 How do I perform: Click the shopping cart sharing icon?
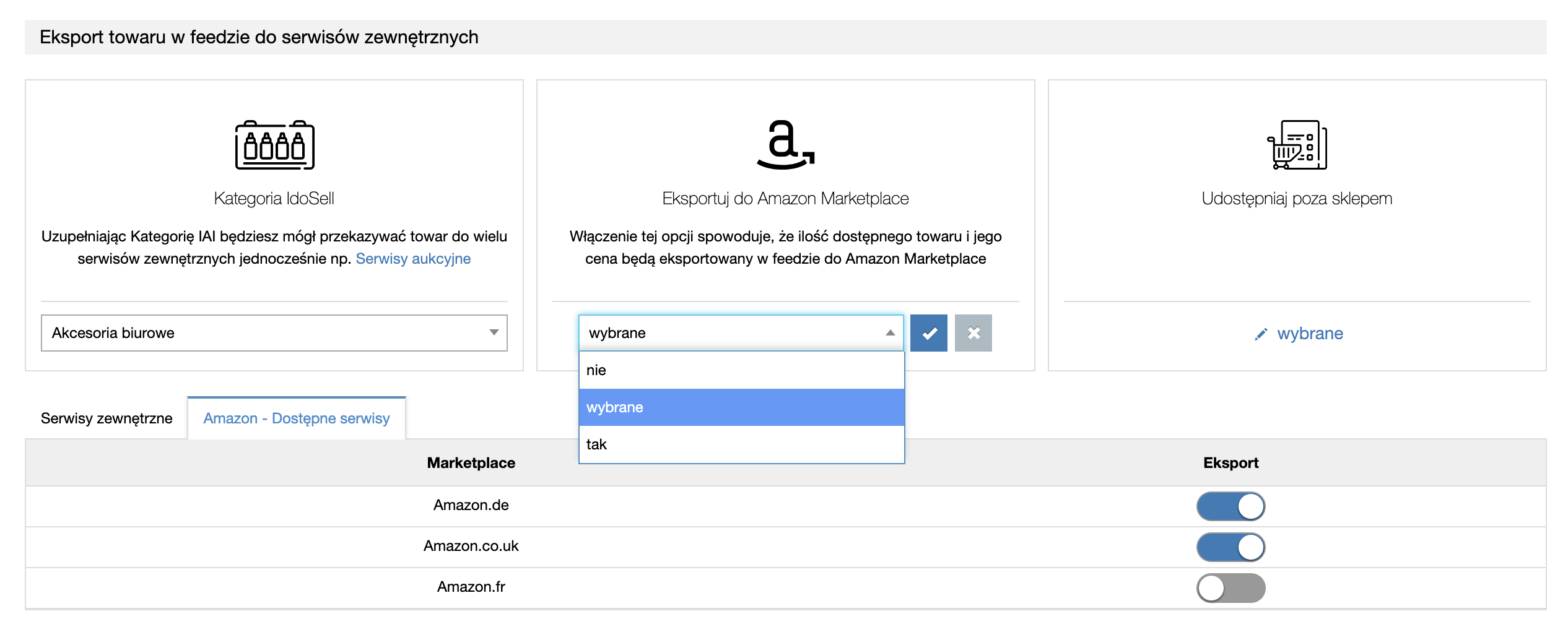[x=1297, y=145]
